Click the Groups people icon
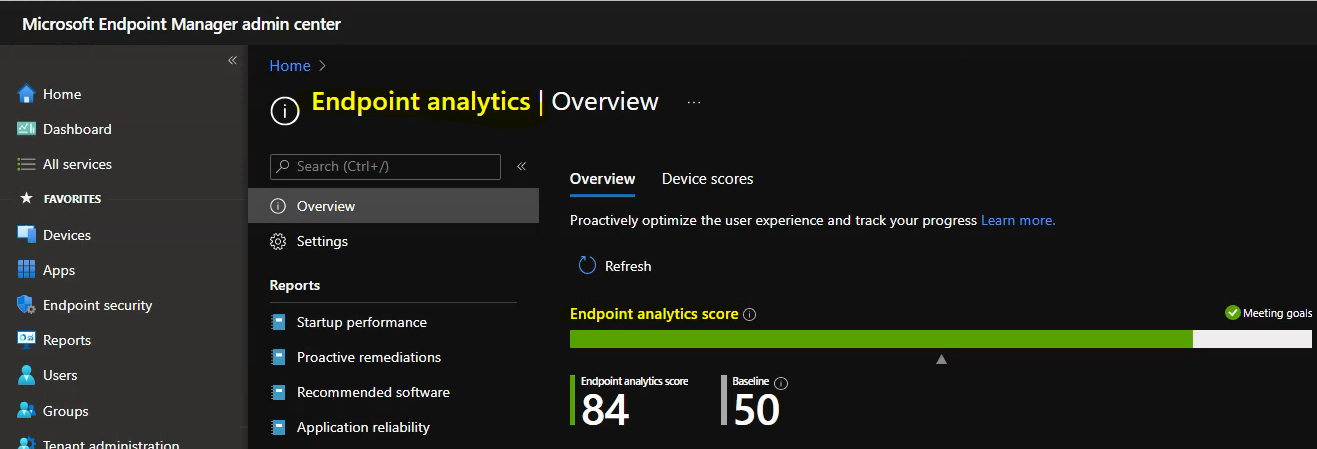This screenshot has width=1317, height=449. (x=27, y=411)
